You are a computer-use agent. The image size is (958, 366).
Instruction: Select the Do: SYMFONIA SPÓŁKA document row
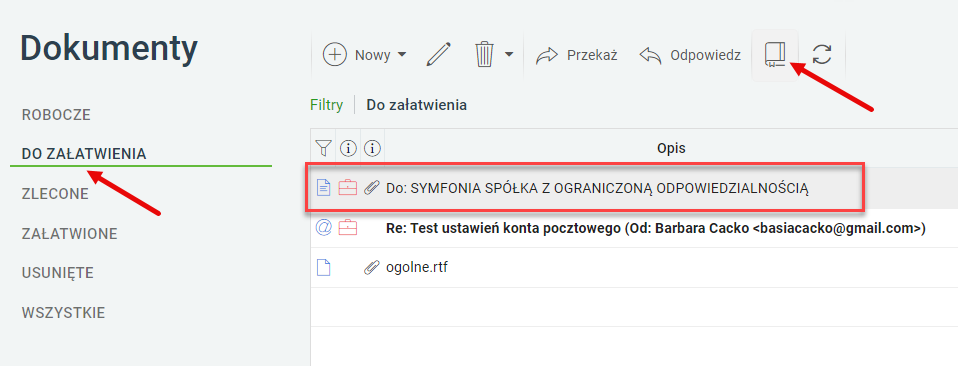[x=634, y=188]
